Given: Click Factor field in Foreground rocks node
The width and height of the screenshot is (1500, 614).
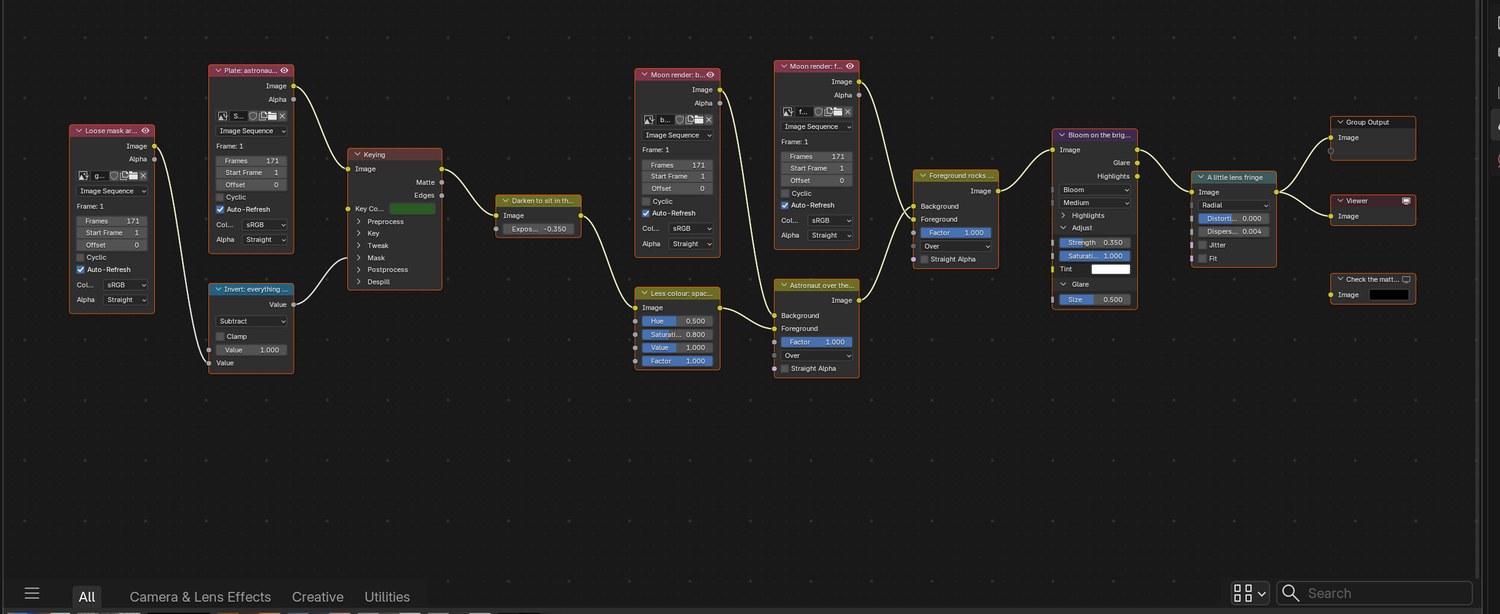Looking at the screenshot, I should (x=956, y=233).
